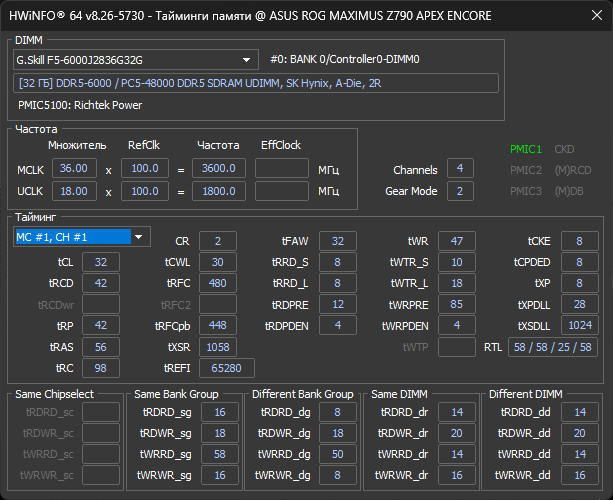Click the tRDRD_sg value 16

point(220,412)
